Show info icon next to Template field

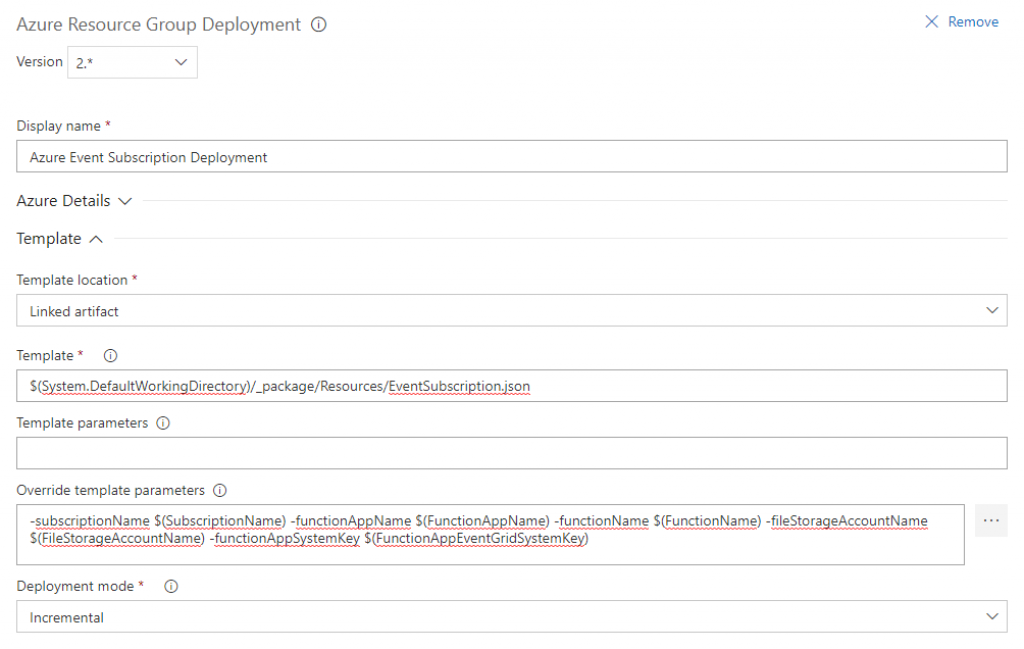[110, 356]
